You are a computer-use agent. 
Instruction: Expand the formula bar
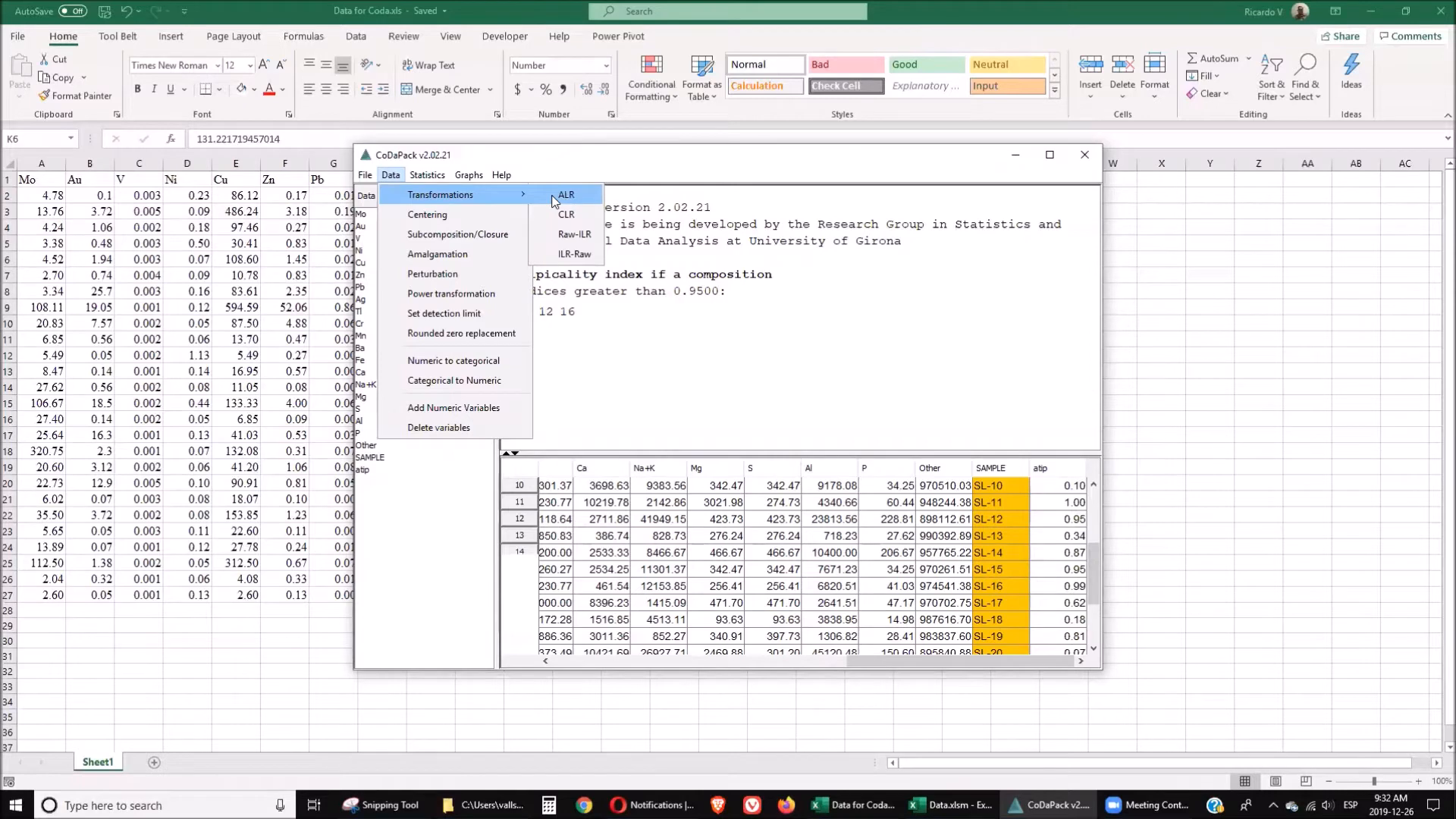[1447, 139]
